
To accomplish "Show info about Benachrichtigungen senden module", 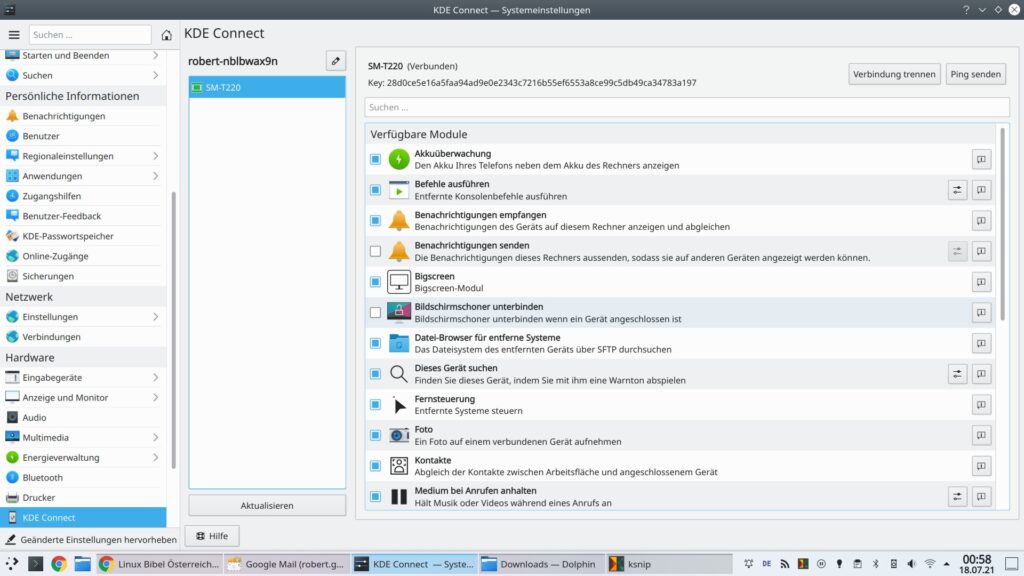I will click(x=981, y=251).
